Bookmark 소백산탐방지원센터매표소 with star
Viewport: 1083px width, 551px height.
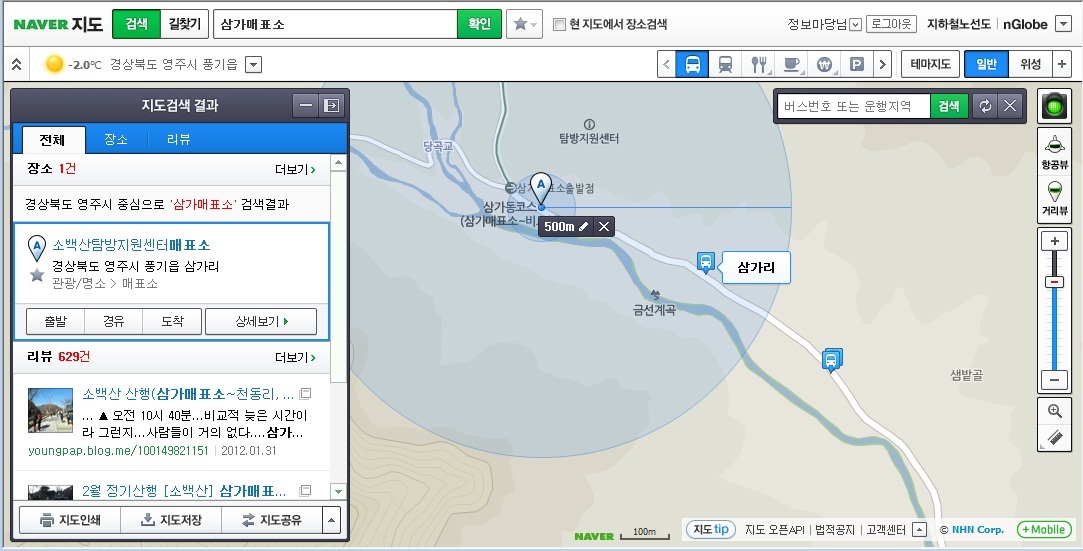[x=37, y=276]
